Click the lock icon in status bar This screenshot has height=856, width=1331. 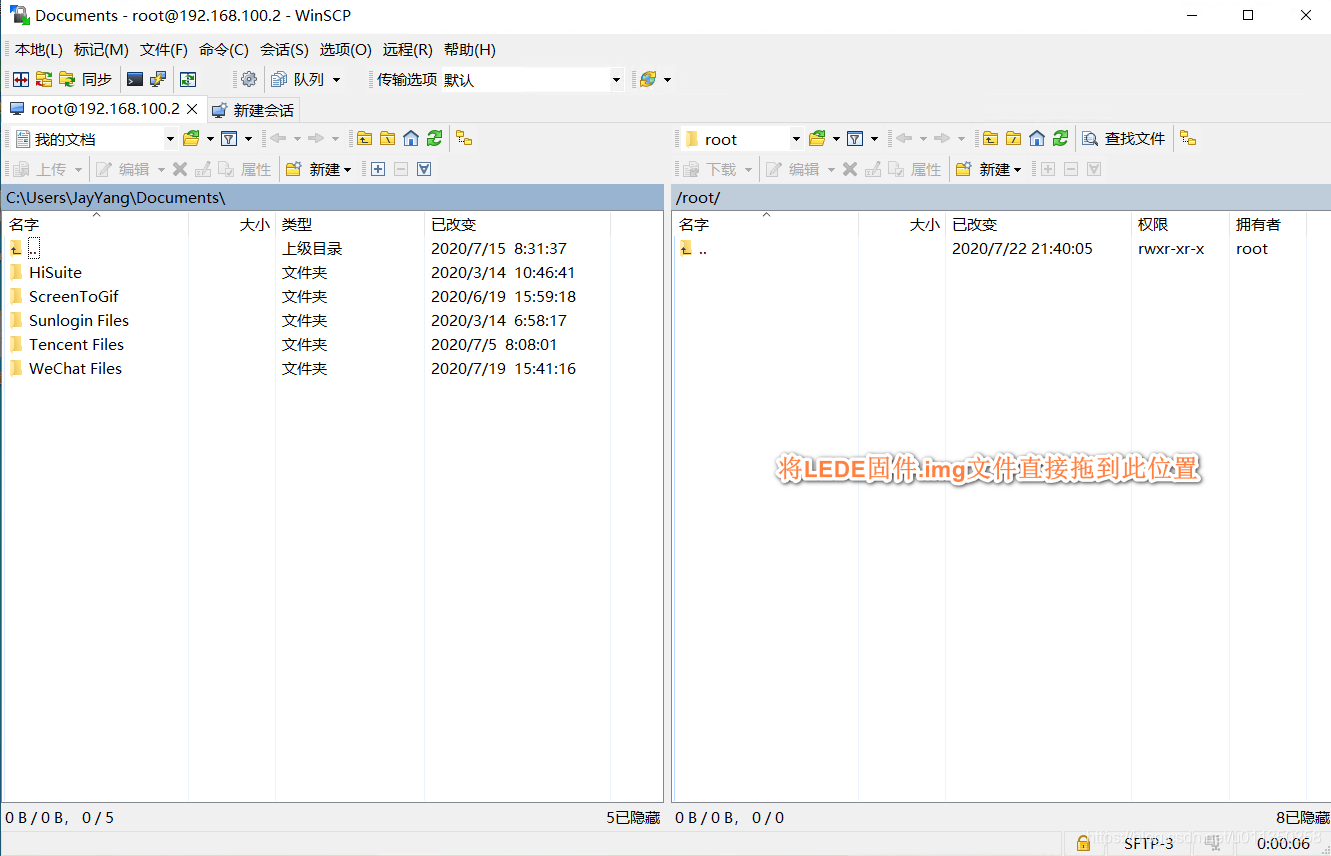[x=1083, y=843]
